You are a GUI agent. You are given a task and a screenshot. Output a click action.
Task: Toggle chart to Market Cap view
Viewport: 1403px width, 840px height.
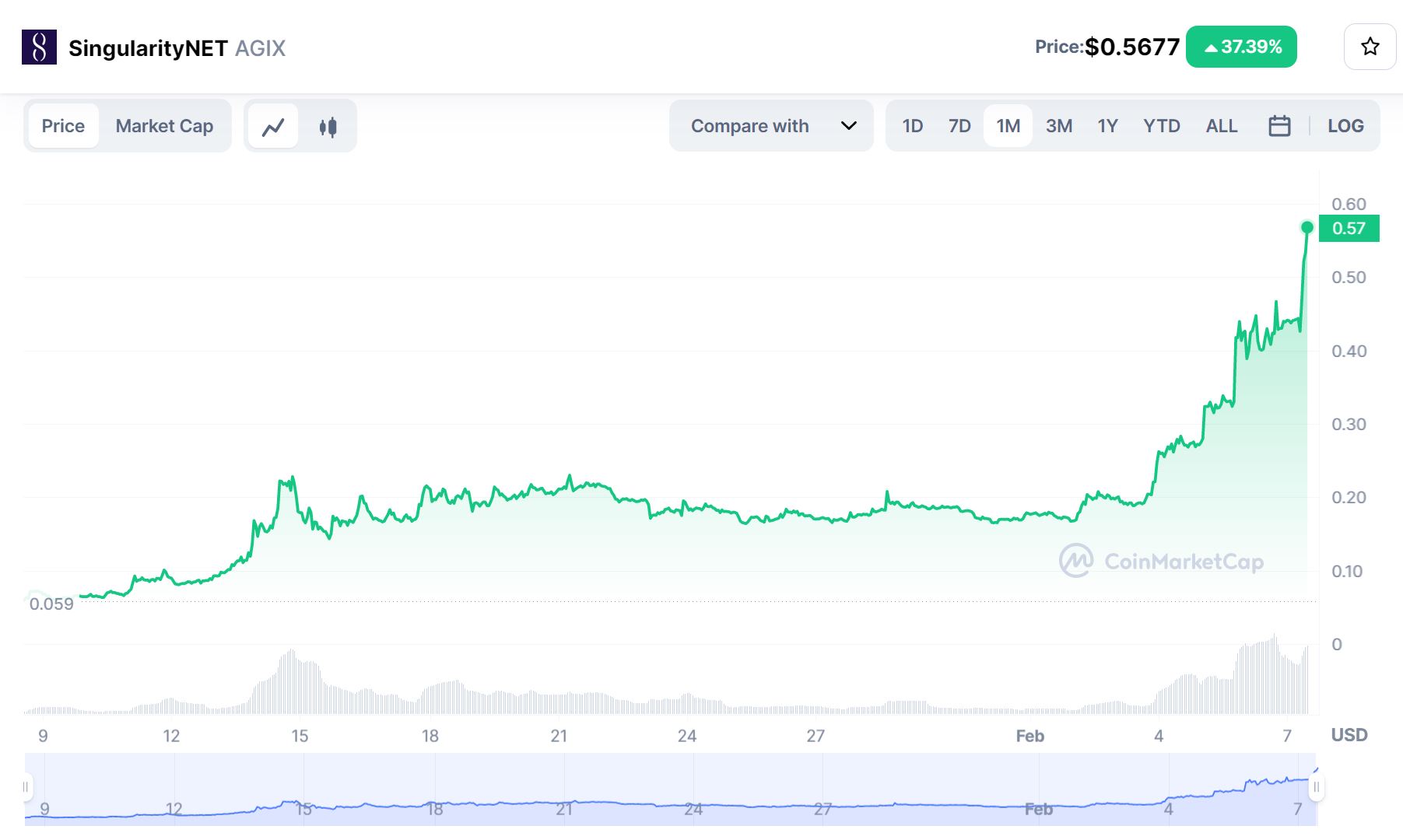pos(164,126)
